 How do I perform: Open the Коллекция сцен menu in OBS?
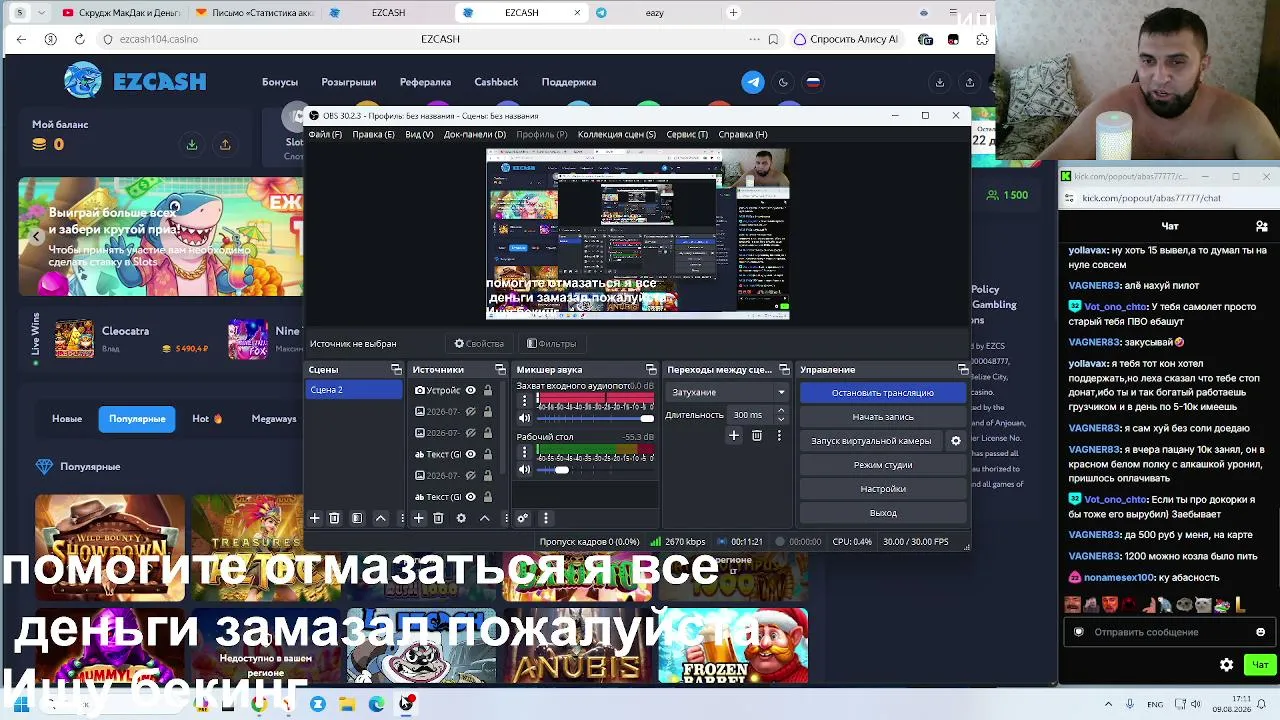coord(617,134)
